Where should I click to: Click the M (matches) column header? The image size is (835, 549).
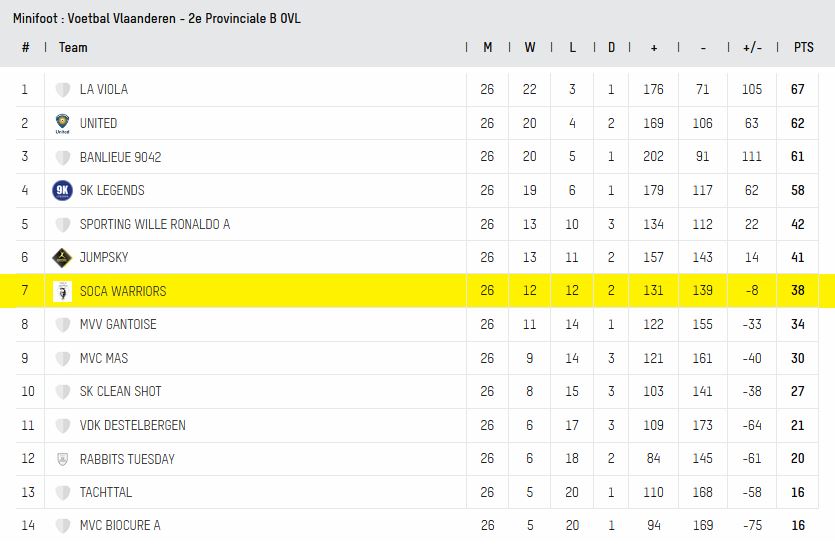[x=487, y=47]
